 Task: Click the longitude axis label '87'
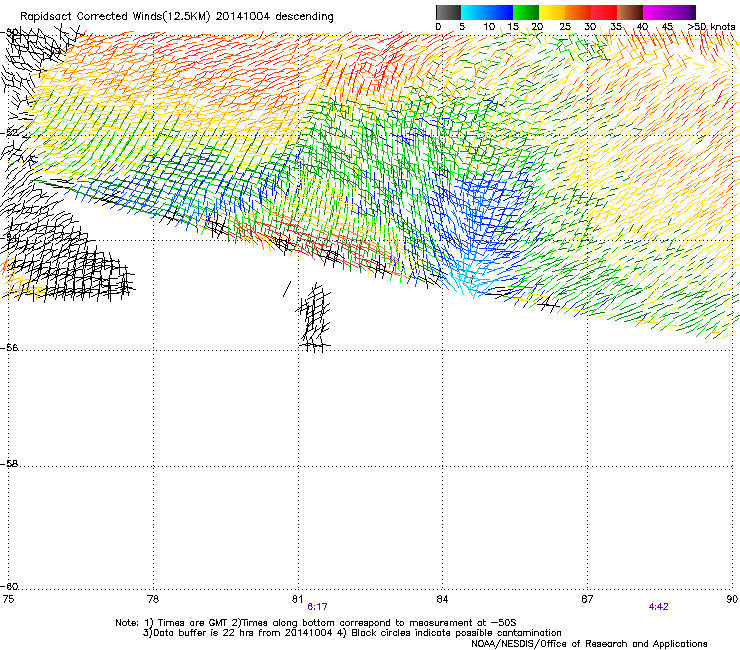pos(587,599)
